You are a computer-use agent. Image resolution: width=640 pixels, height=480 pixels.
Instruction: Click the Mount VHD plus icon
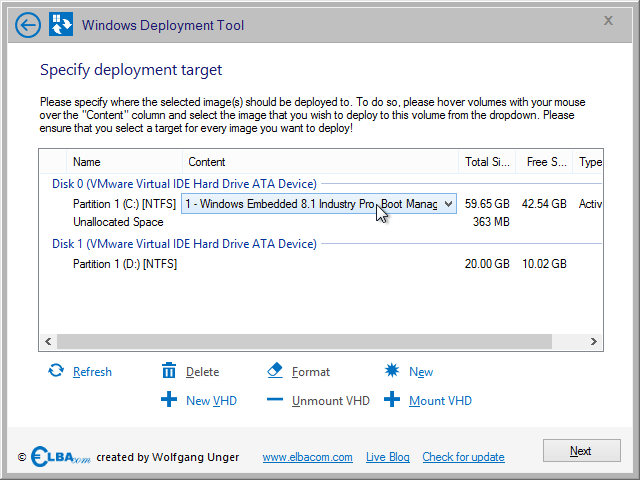click(392, 400)
